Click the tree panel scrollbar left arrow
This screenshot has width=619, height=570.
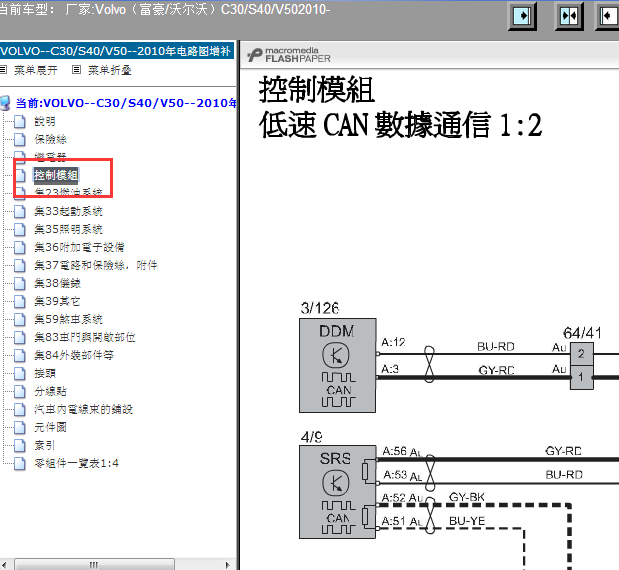click(x=5, y=565)
